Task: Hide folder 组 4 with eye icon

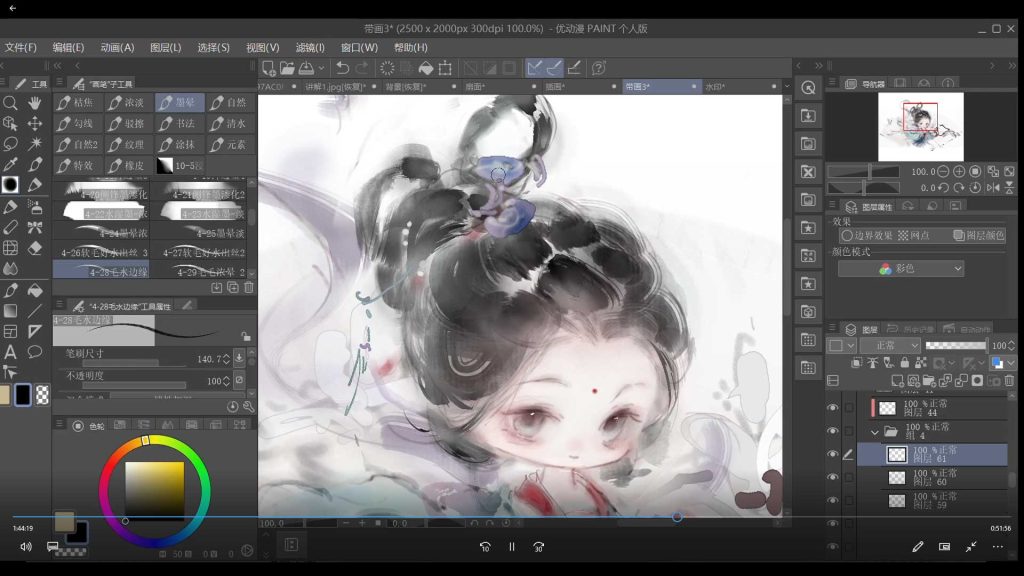Action: point(832,431)
